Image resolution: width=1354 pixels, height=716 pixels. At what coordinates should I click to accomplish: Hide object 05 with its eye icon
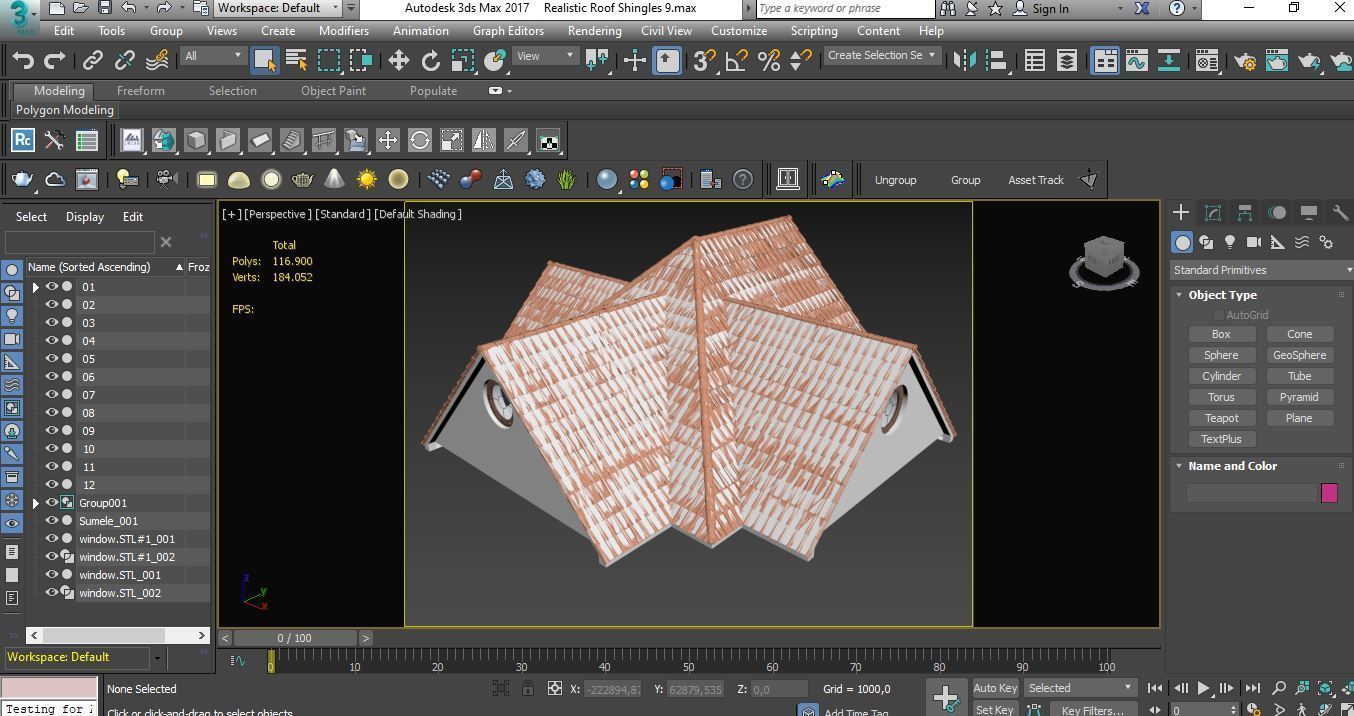pyautogui.click(x=52, y=359)
